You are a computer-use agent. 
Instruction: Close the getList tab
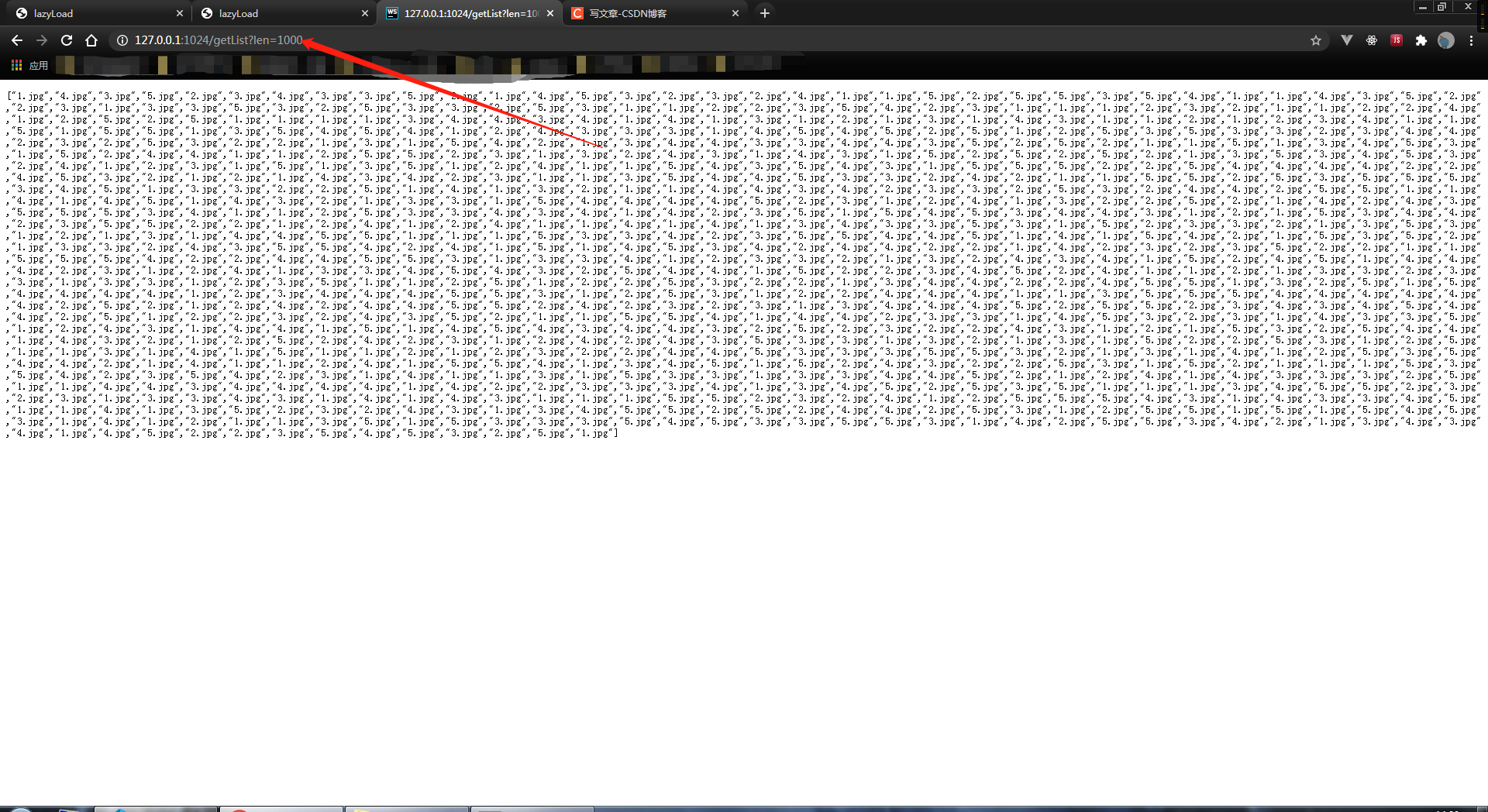[x=550, y=13]
